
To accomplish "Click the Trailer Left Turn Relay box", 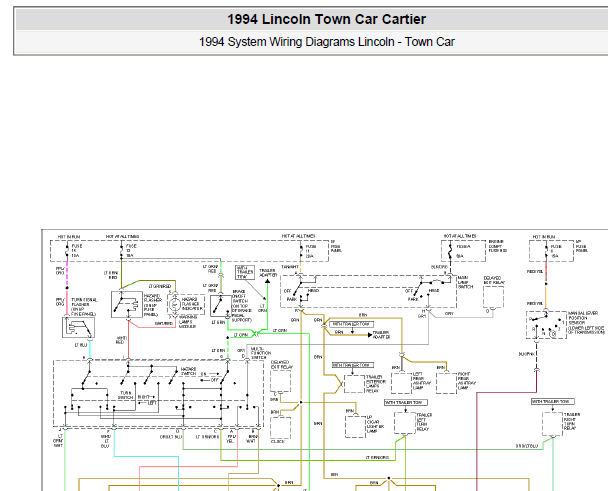I will click(x=405, y=423).
